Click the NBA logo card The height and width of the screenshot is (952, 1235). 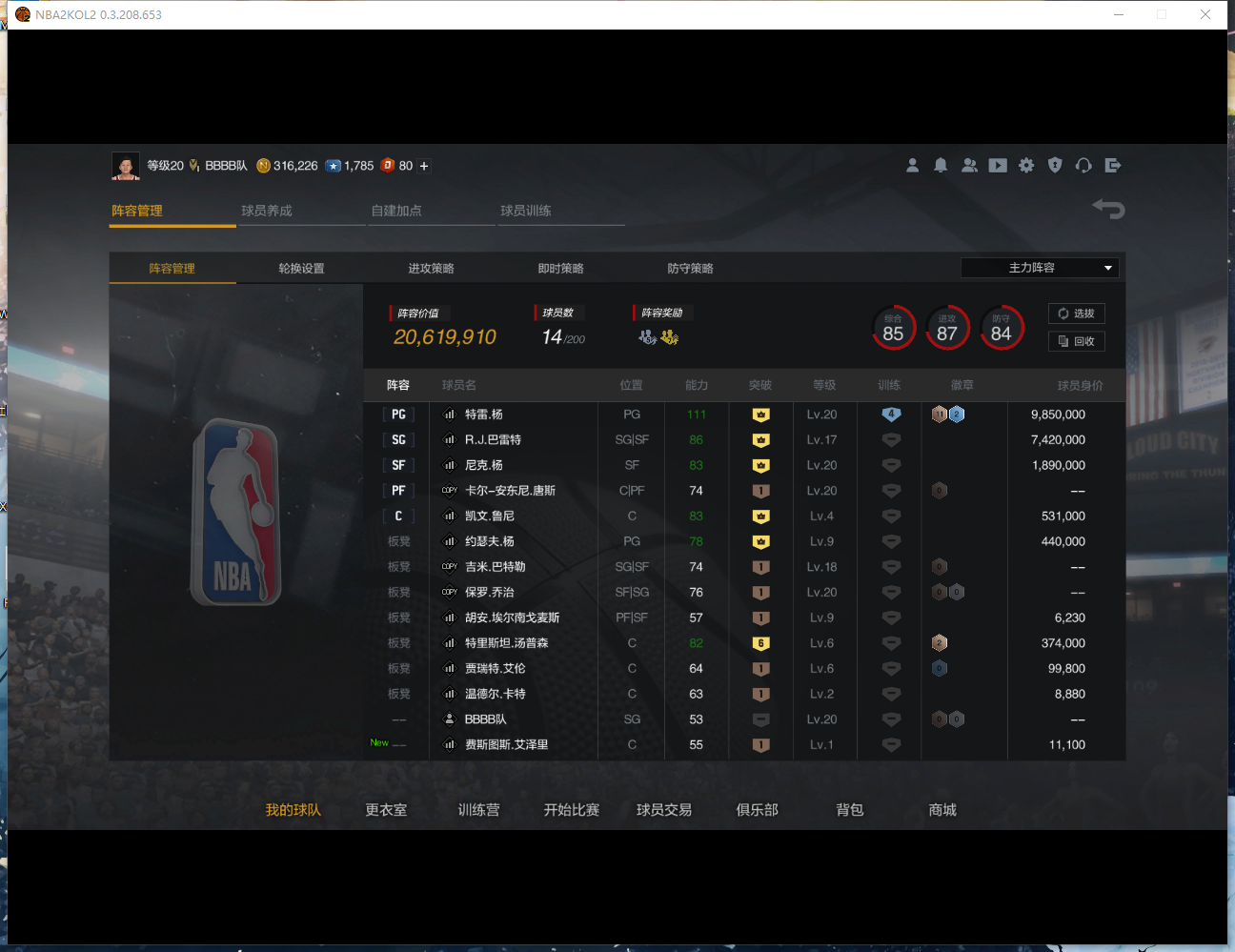click(x=235, y=512)
